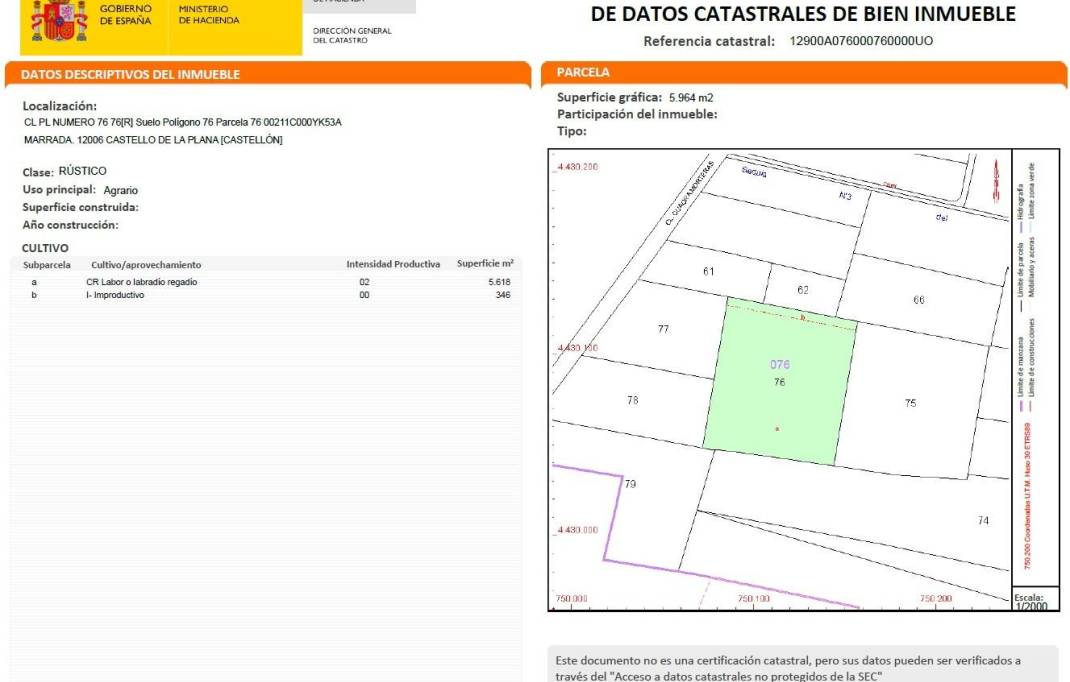Click the 750.000 coordinate label
Screen dimensions: 1070x682
[x=571, y=599]
